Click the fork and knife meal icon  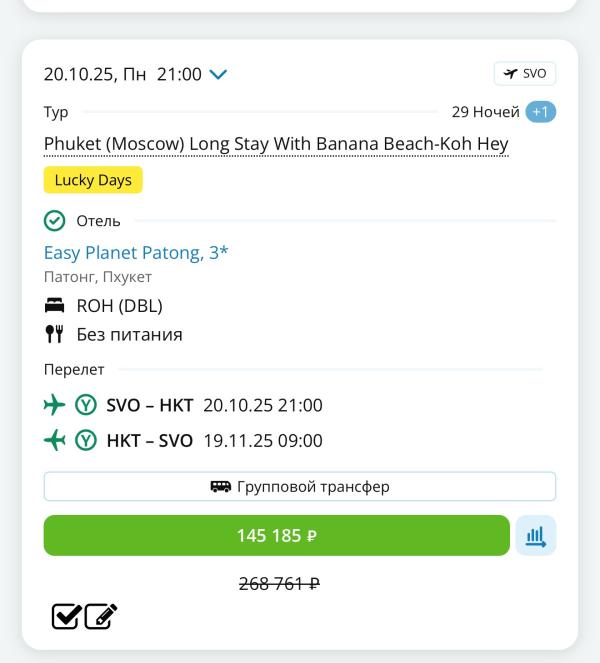(54, 334)
